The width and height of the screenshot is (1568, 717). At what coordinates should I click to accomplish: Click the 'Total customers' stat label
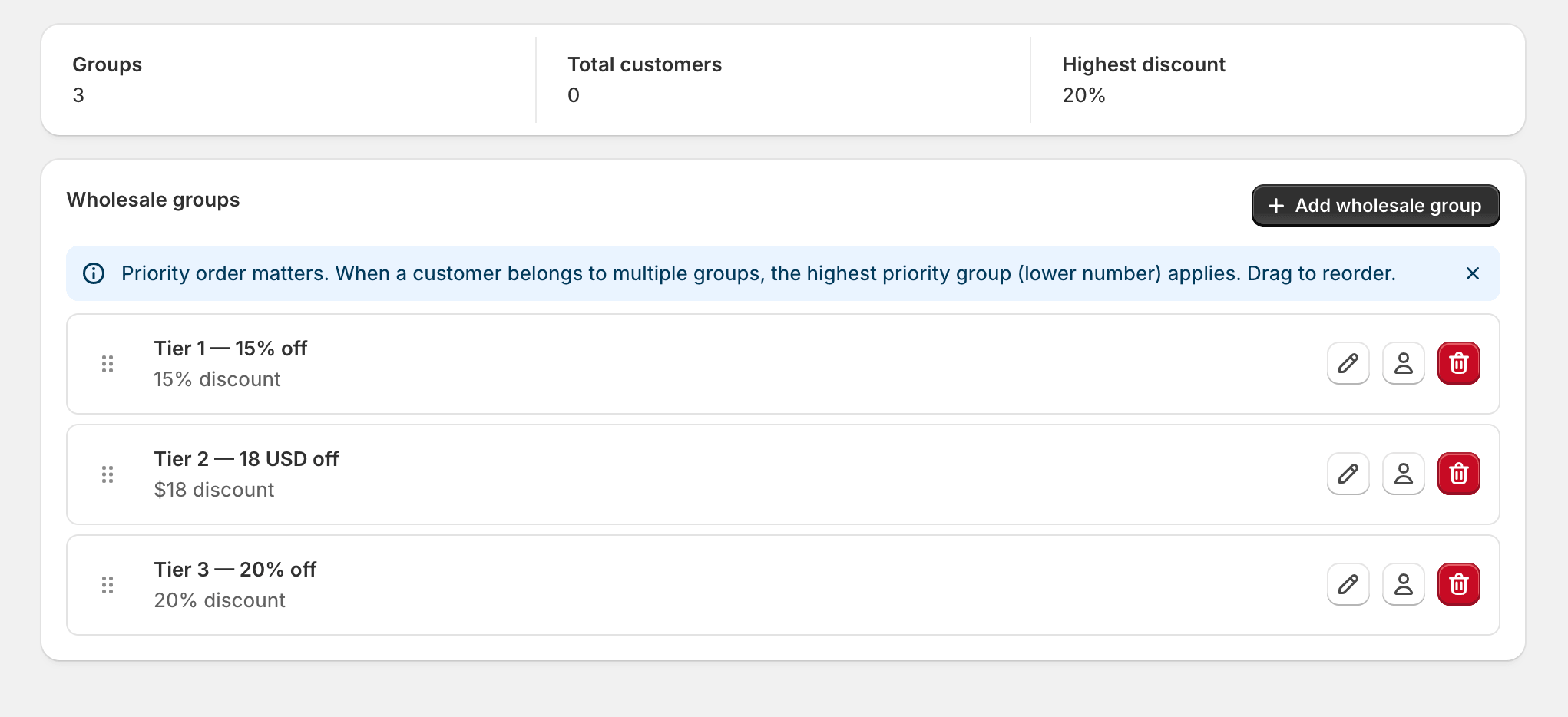(645, 64)
